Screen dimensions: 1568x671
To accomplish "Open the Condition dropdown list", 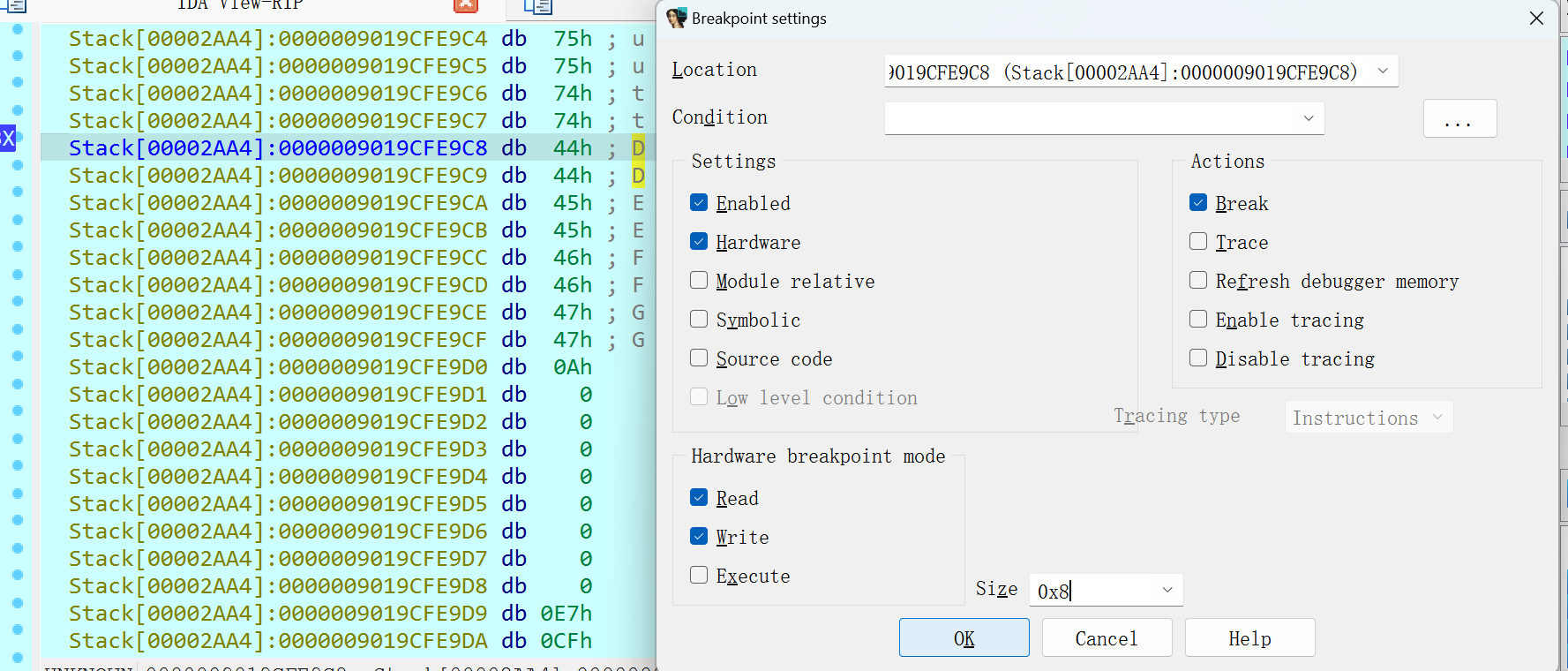I will (x=1309, y=118).
